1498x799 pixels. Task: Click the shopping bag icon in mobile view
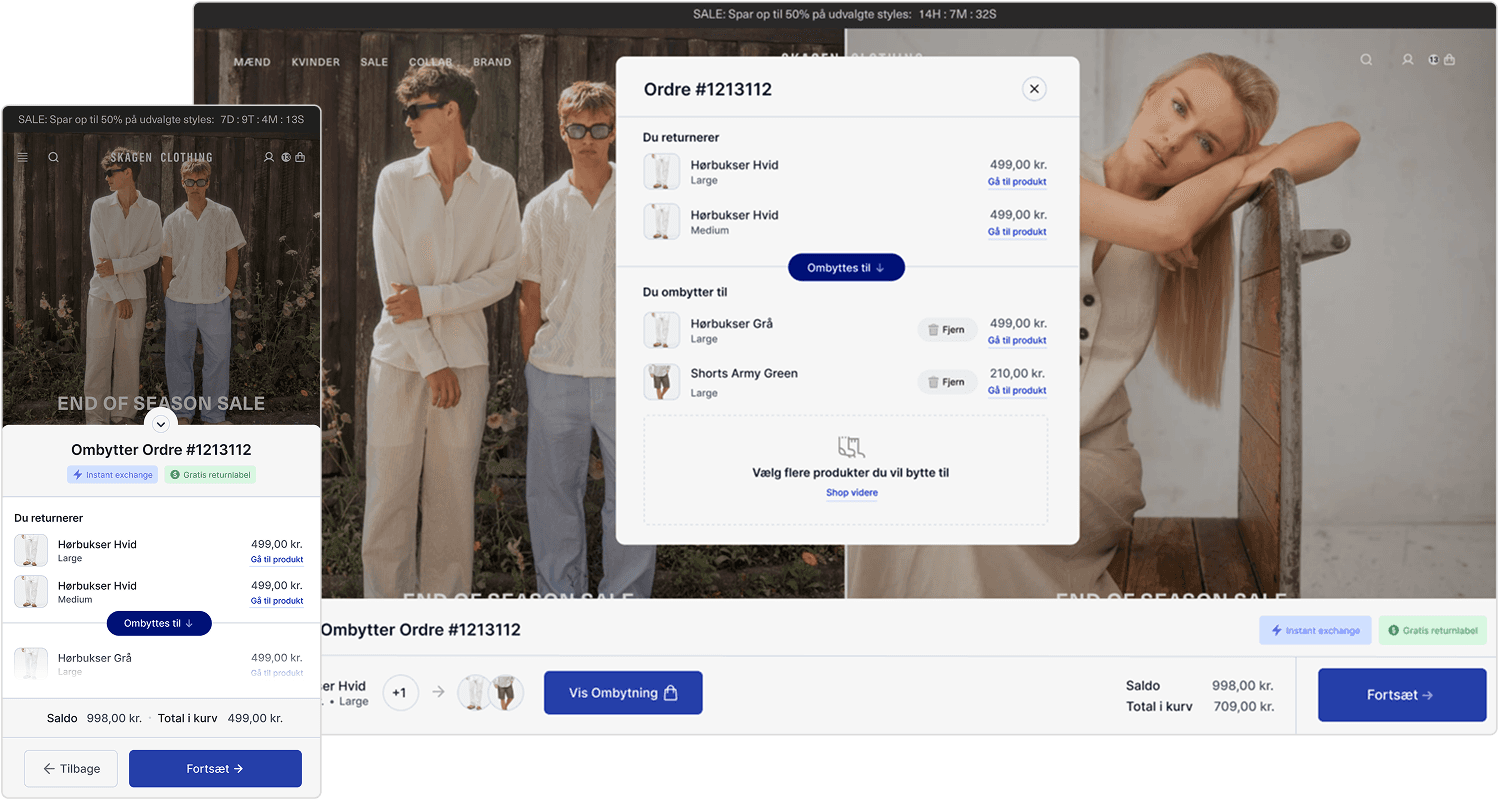(x=300, y=157)
